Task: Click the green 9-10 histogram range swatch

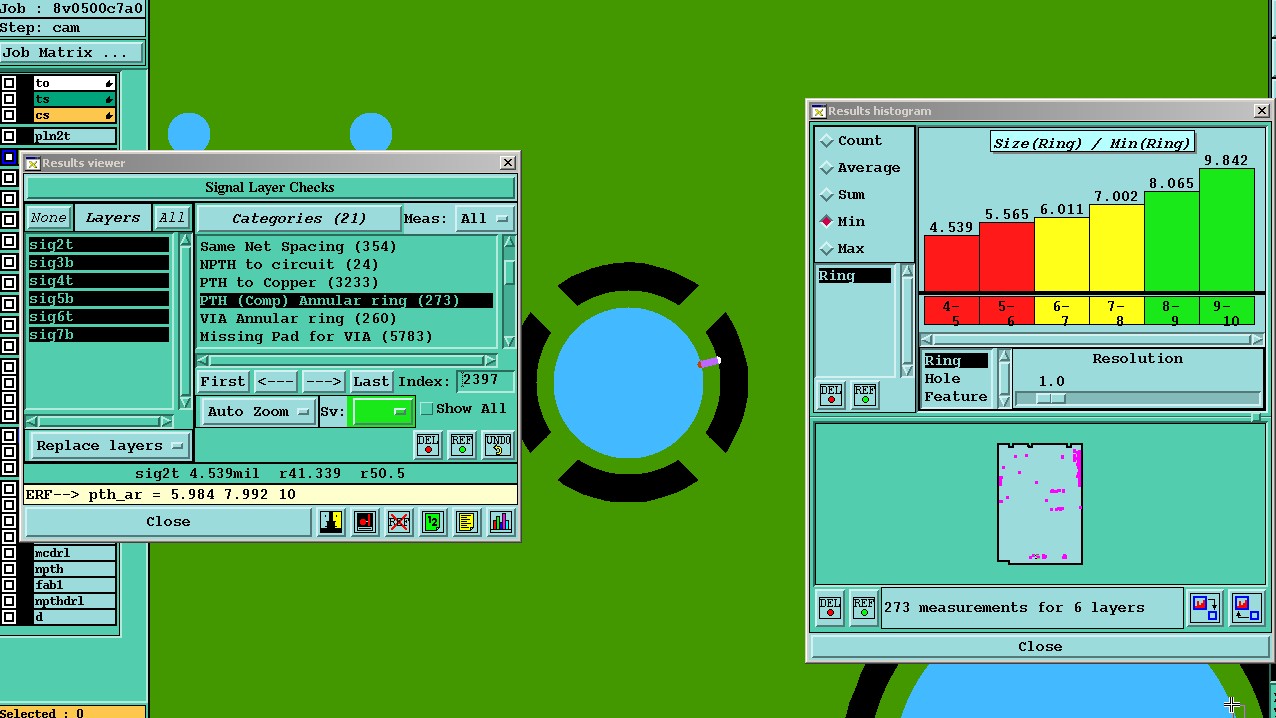Action: pyautogui.click(x=1226, y=311)
